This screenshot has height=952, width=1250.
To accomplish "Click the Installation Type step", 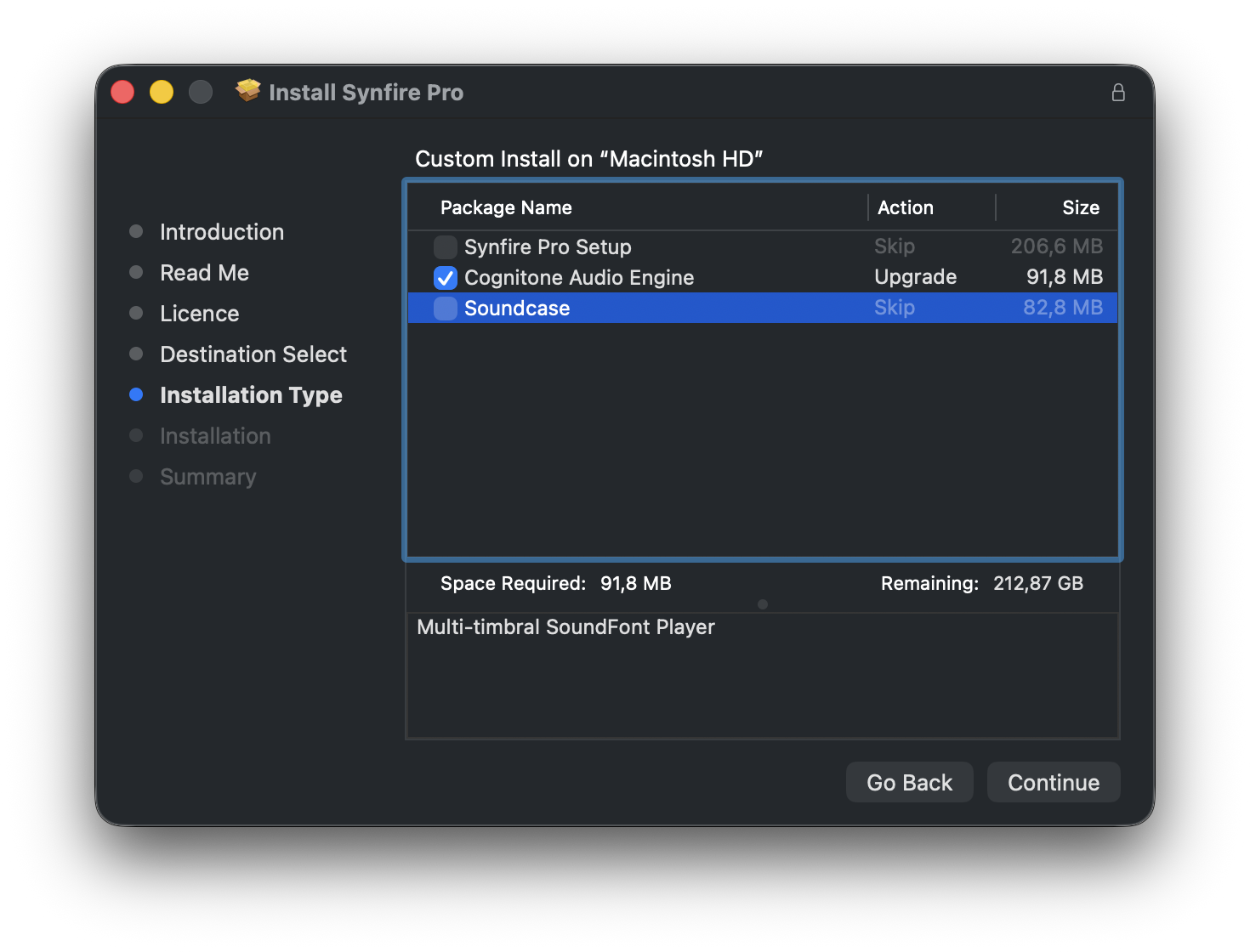I will pyautogui.click(x=251, y=395).
